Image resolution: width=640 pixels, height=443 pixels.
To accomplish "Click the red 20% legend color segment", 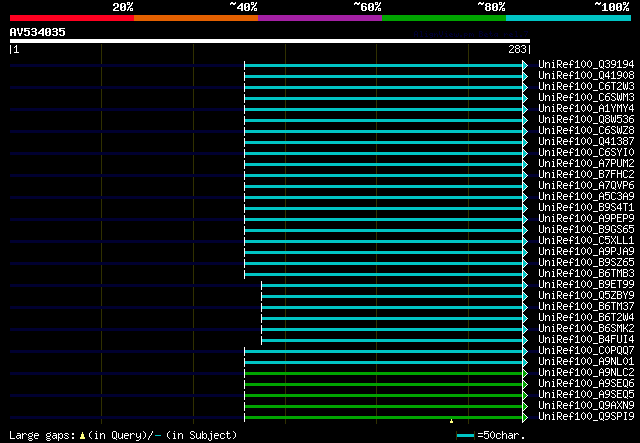I will 72,18.
